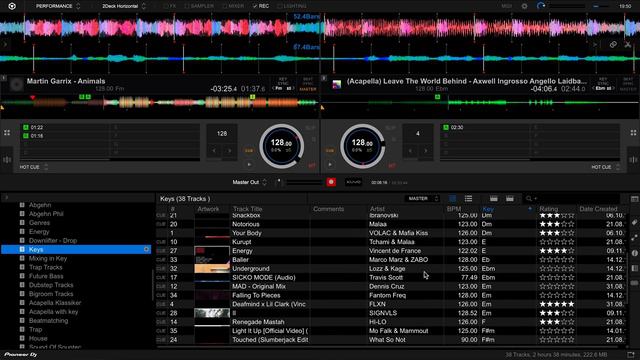The height and width of the screenshot is (360, 640).
Task: Click deck 1 waveform panel icon on left edge
Action: (x=7, y=160)
